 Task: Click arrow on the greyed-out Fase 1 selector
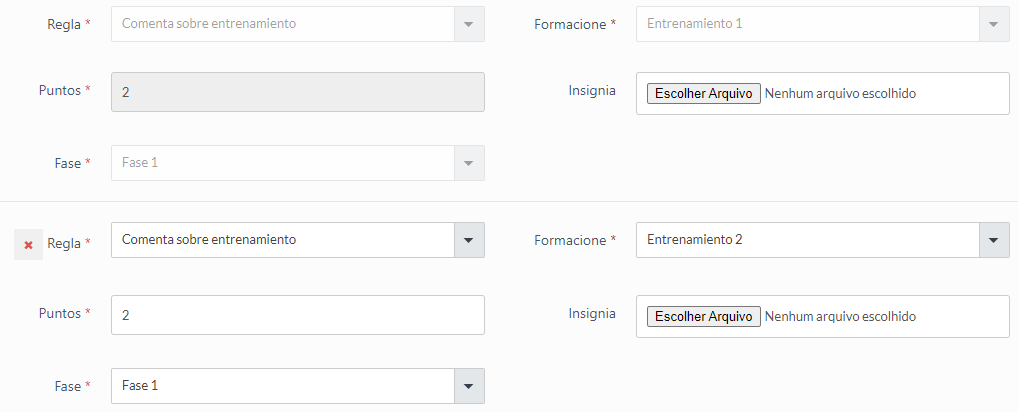pyautogui.click(x=469, y=163)
